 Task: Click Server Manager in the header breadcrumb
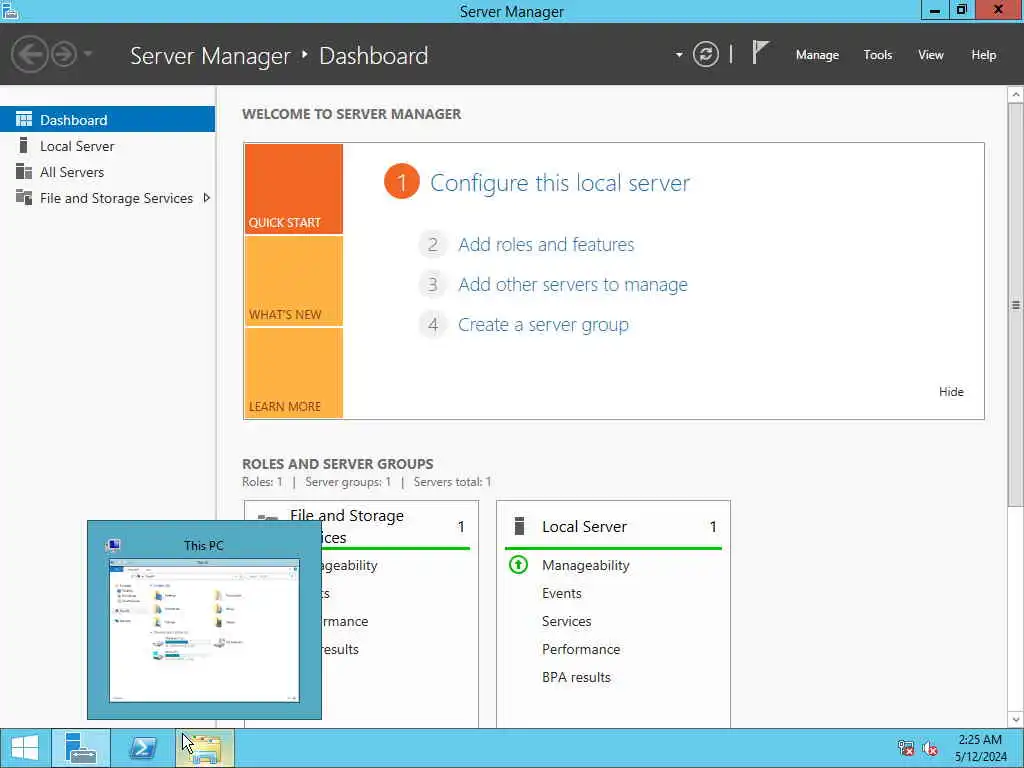point(210,56)
